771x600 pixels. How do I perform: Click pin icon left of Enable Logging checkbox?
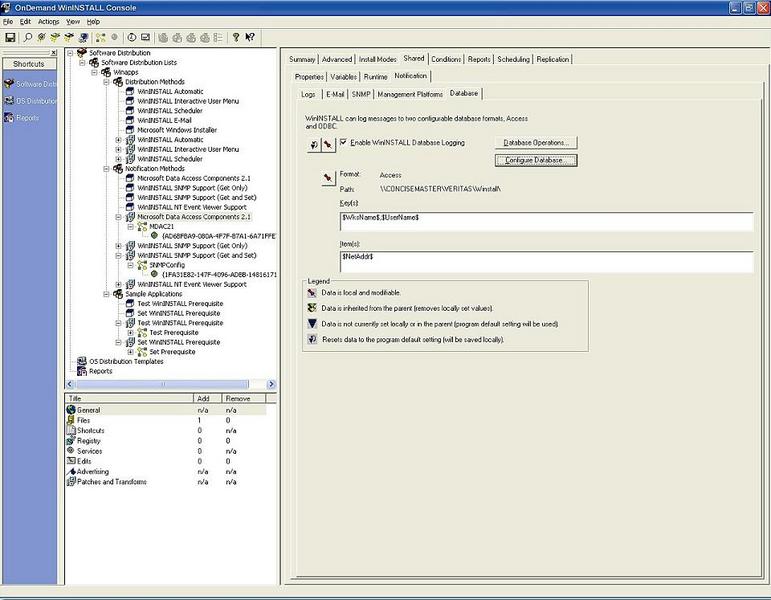[328, 145]
